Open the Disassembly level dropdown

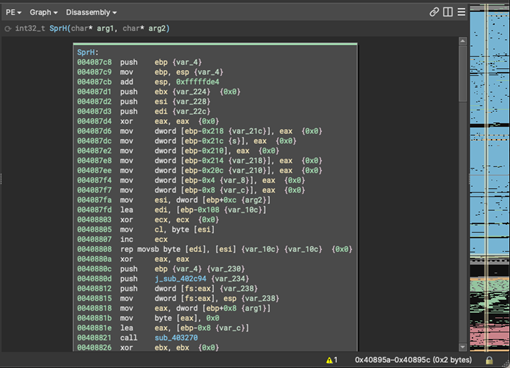[91, 12]
